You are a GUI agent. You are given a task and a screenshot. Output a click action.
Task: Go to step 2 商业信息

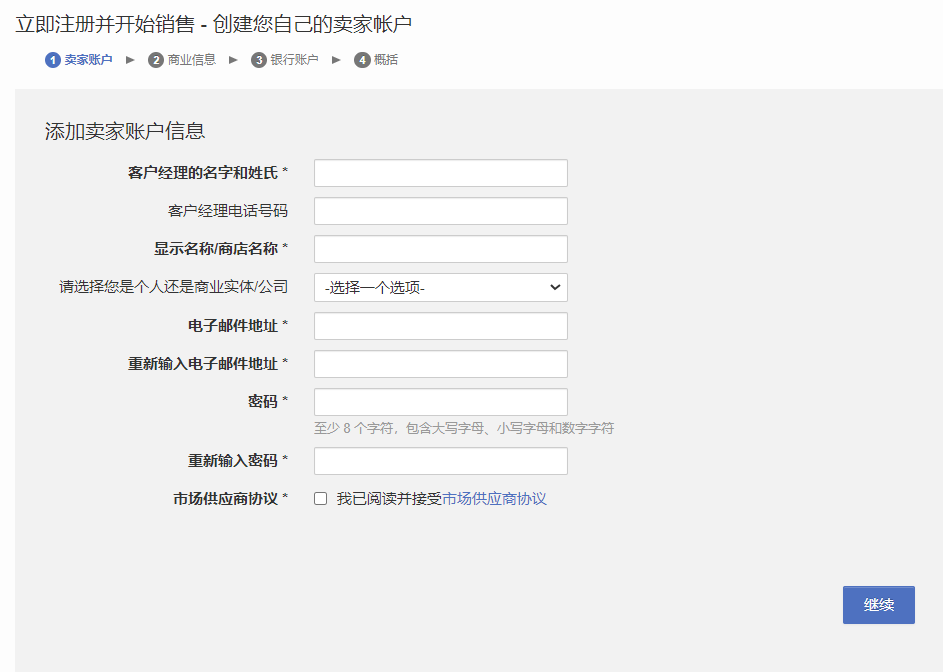182,60
